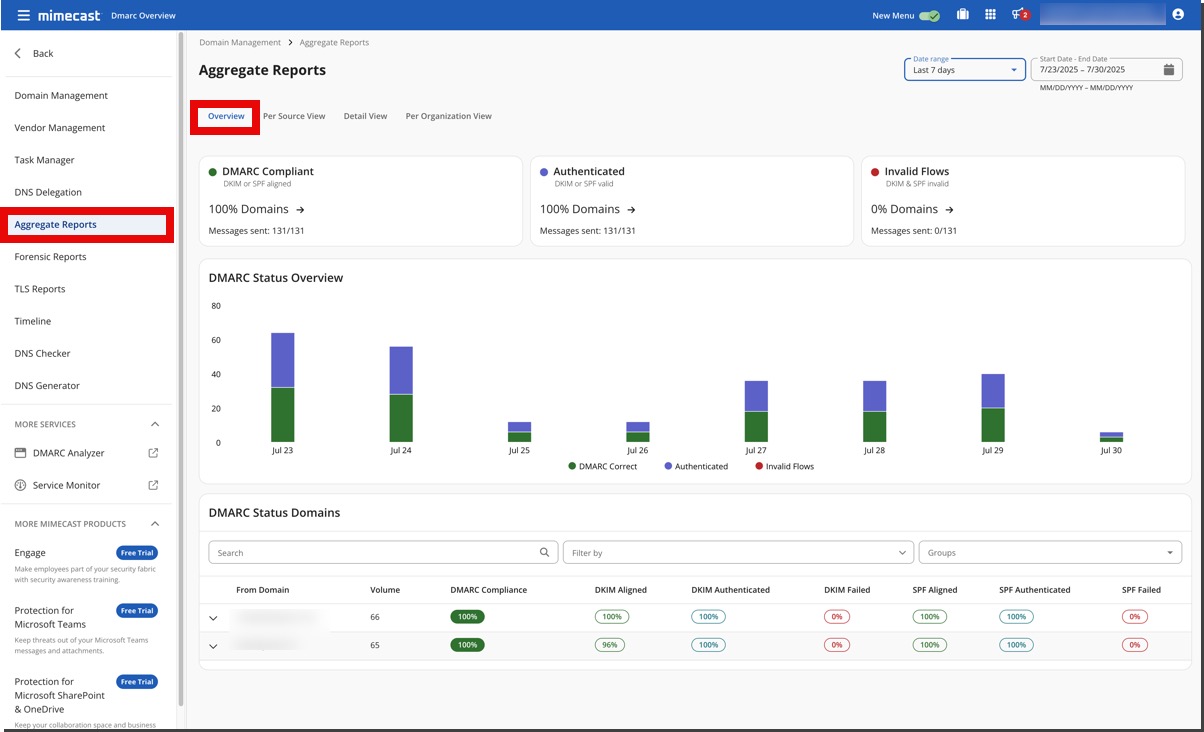The height and width of the screenshot is (732, 1204).
Task: Open Invalid Flows 0% Domains arrow
Action: pyautogui.click(x=949, y=210)
